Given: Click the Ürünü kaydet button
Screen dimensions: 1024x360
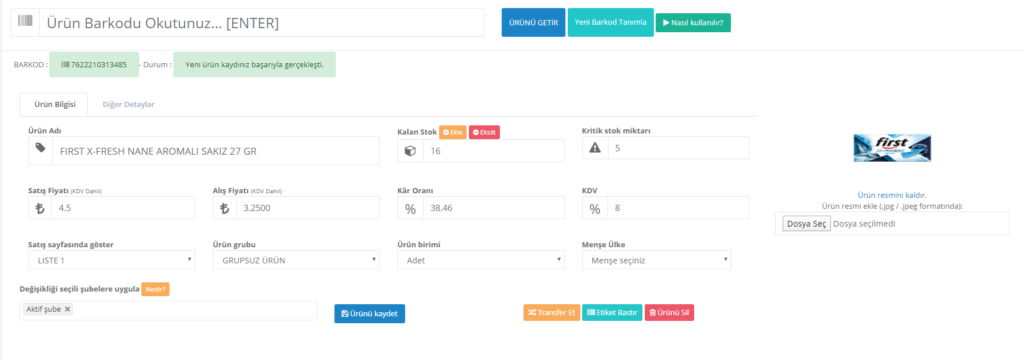Looking at the screenshot, I should pos(370,314).
